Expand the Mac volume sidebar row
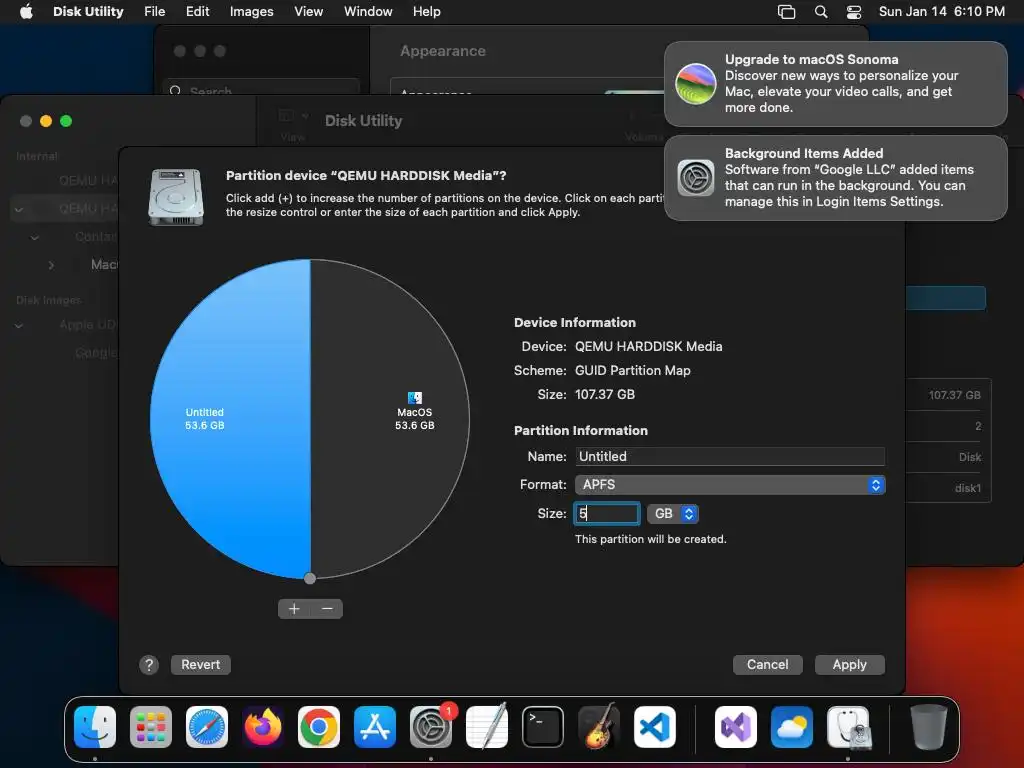1024x768 pixels. (51, 265)
